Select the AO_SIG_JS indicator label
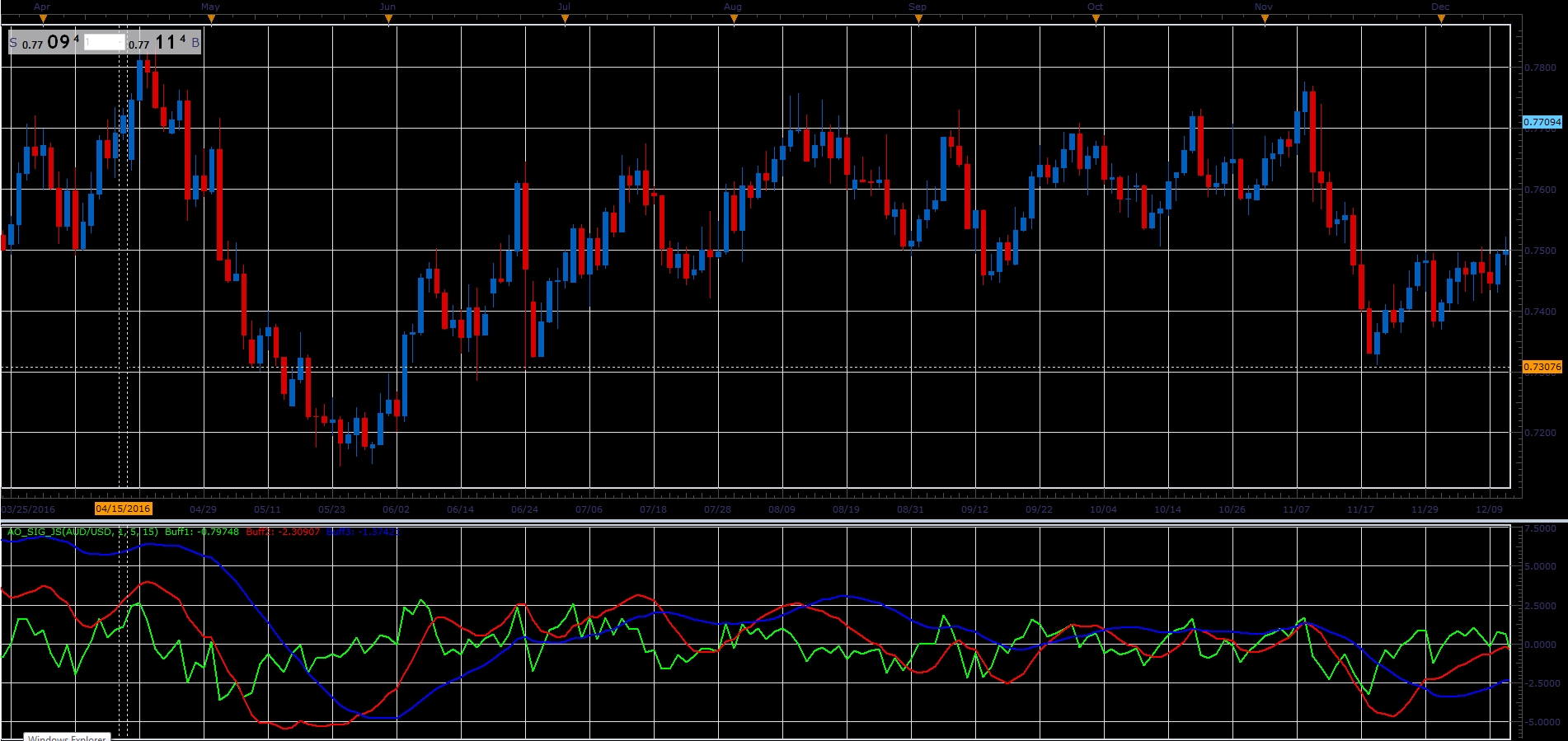The width and height of the screenshot is (1568, 741). pyautogui.click(x=82, y=532)
